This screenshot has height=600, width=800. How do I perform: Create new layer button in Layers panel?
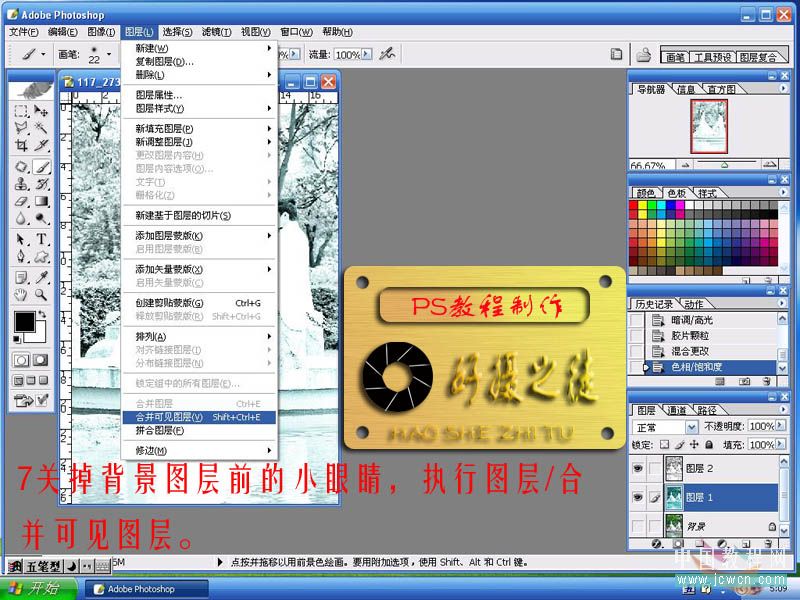[746, 544]
